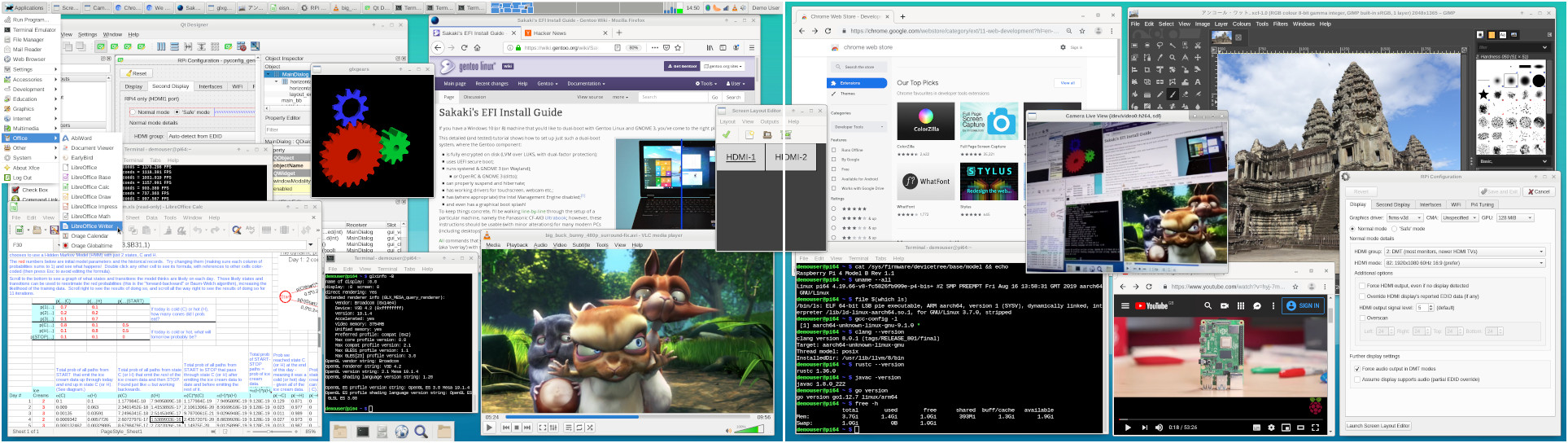The height and width of the screenshot is (443, 1568).
Task: Open the GIMP Filters menu
Action: 1280,24
